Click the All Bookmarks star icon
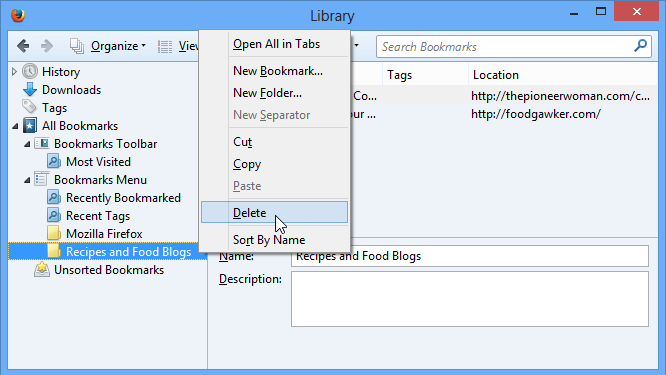This screenshot has width=666, height=375. pyautogui.click(x=30, y=125)
